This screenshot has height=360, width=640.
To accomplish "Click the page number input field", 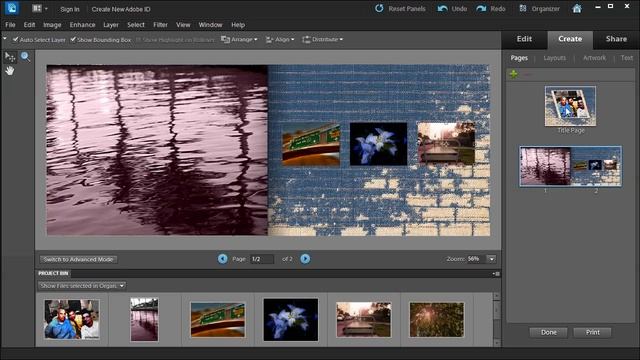I will click(262, 259).
